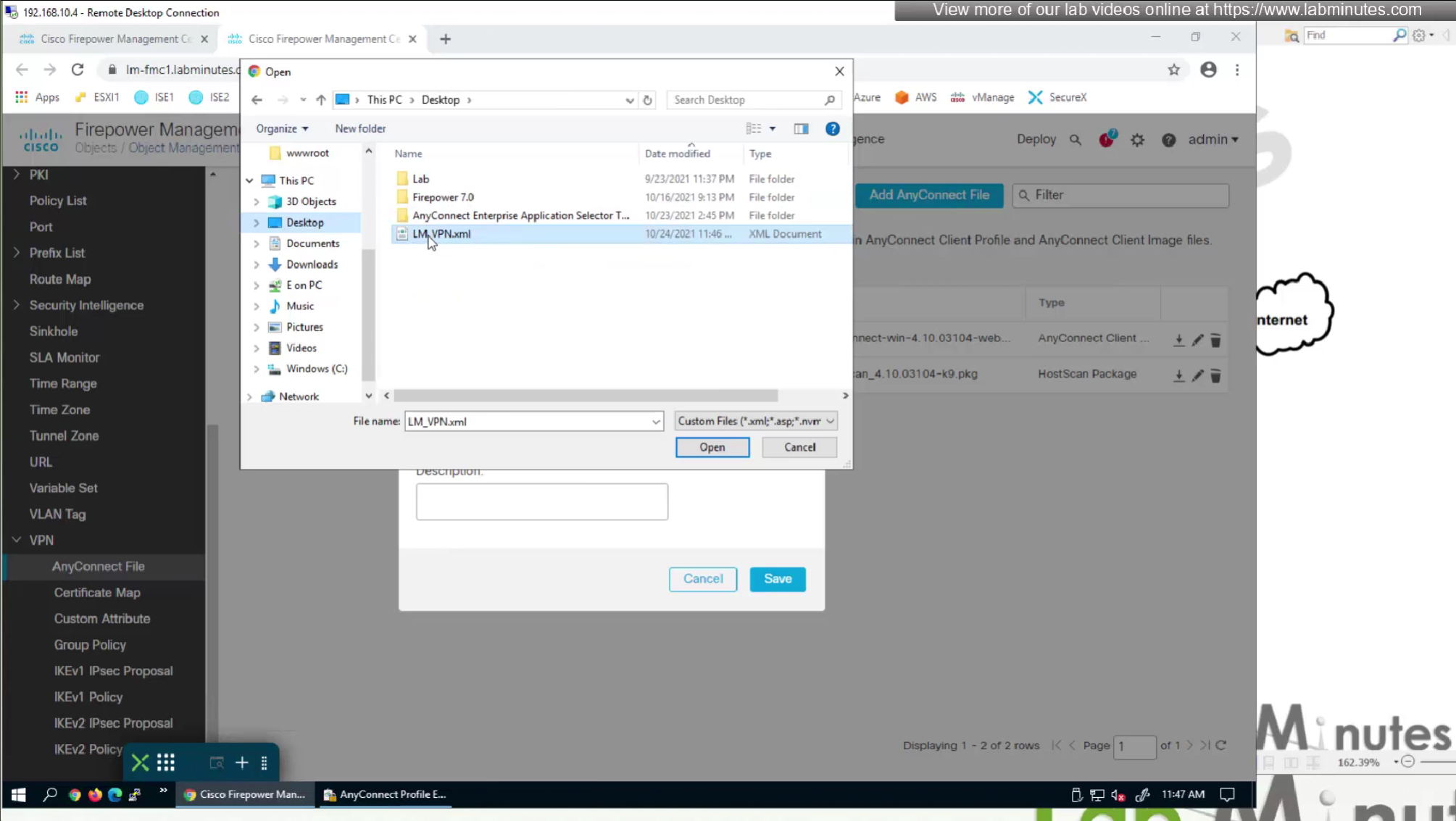
Task: Select Certificate Map in VPN menu
Action: tap(97, 593)
